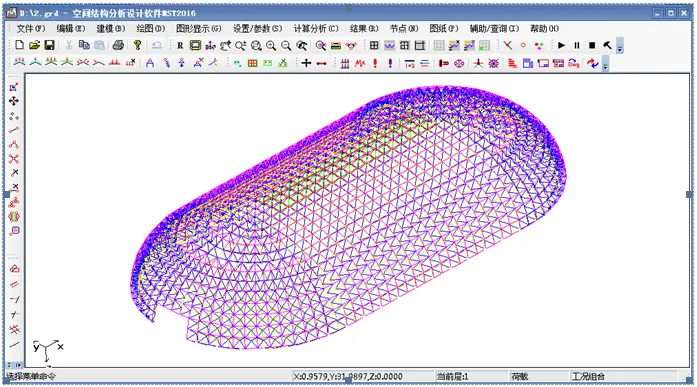The width and height of the screenshot is (697, 387).
Task: Stop with the black square stop button
Action: click(x=592, y=45)
